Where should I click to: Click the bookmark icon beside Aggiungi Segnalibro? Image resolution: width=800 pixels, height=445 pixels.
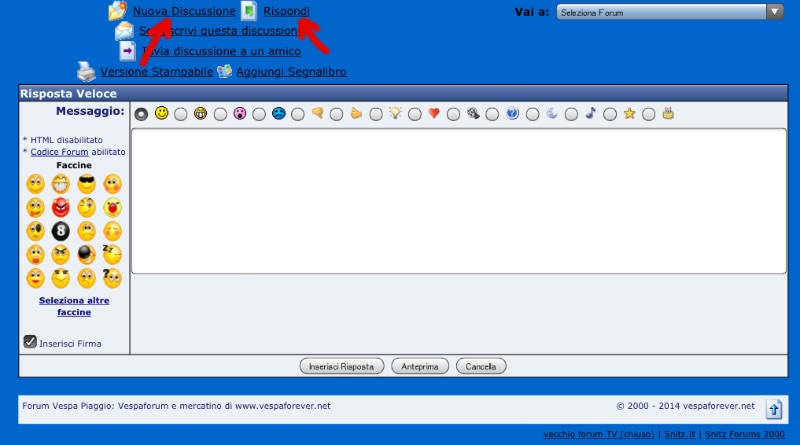[224, 71]
